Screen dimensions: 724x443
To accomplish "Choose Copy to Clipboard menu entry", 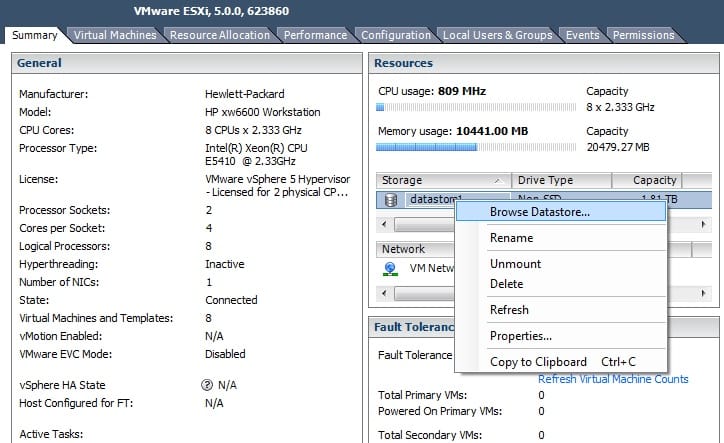I will point(561,362).
